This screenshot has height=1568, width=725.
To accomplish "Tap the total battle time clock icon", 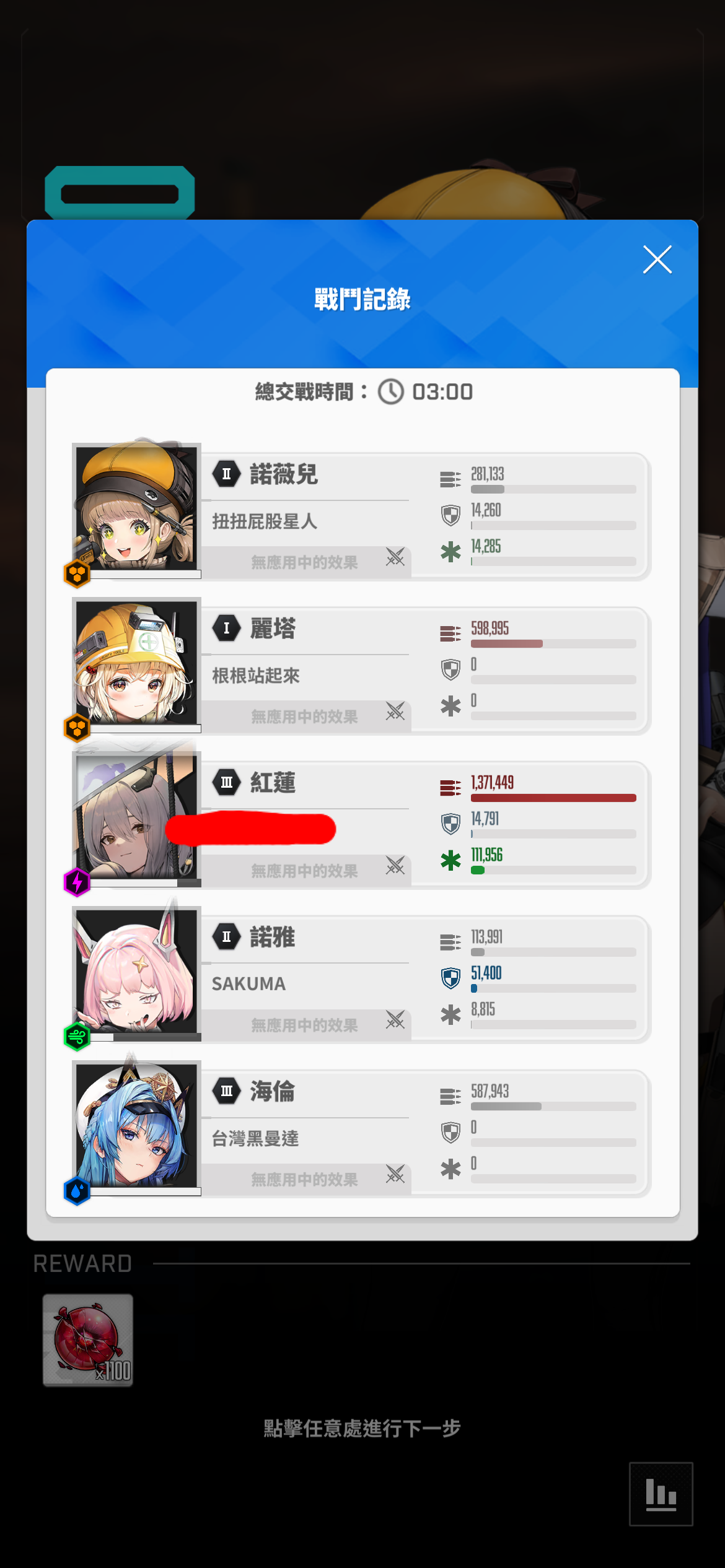I will click(391, 392).
